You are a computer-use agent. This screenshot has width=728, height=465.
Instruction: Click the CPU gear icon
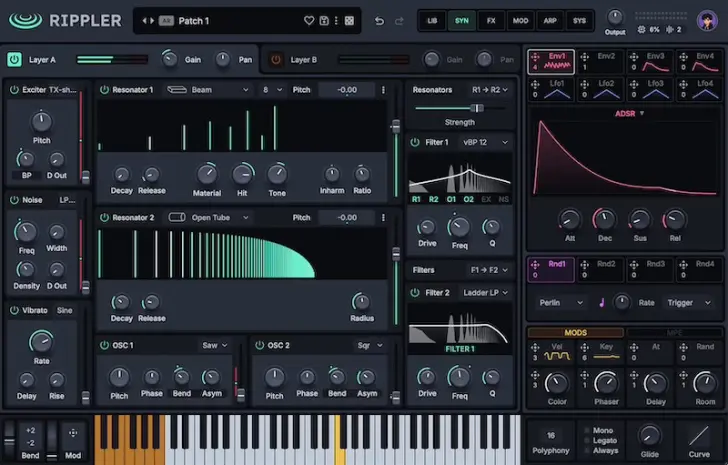pyautogui.click(x=641, y=29)
